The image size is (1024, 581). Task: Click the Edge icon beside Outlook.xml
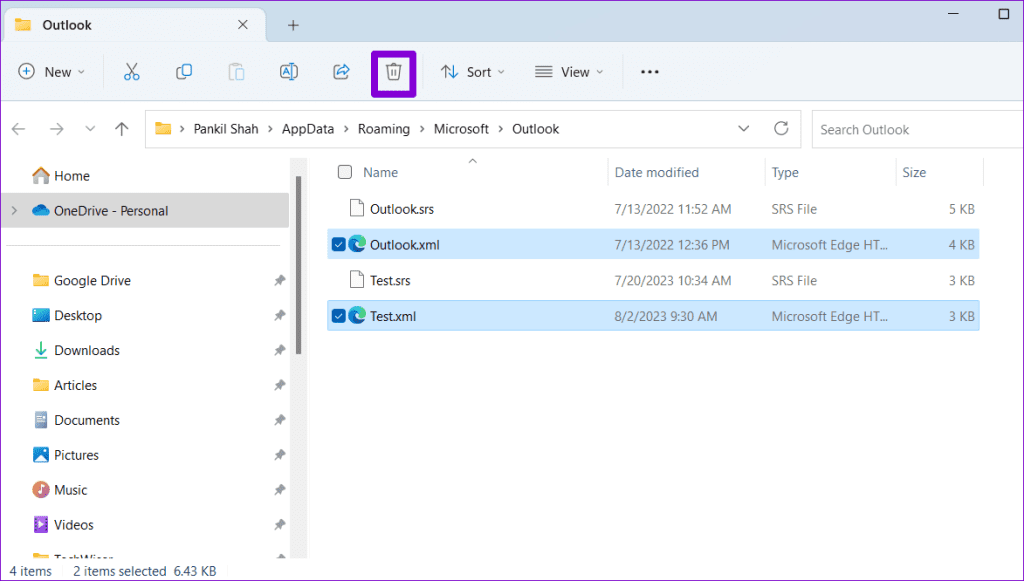pos(357,244)
